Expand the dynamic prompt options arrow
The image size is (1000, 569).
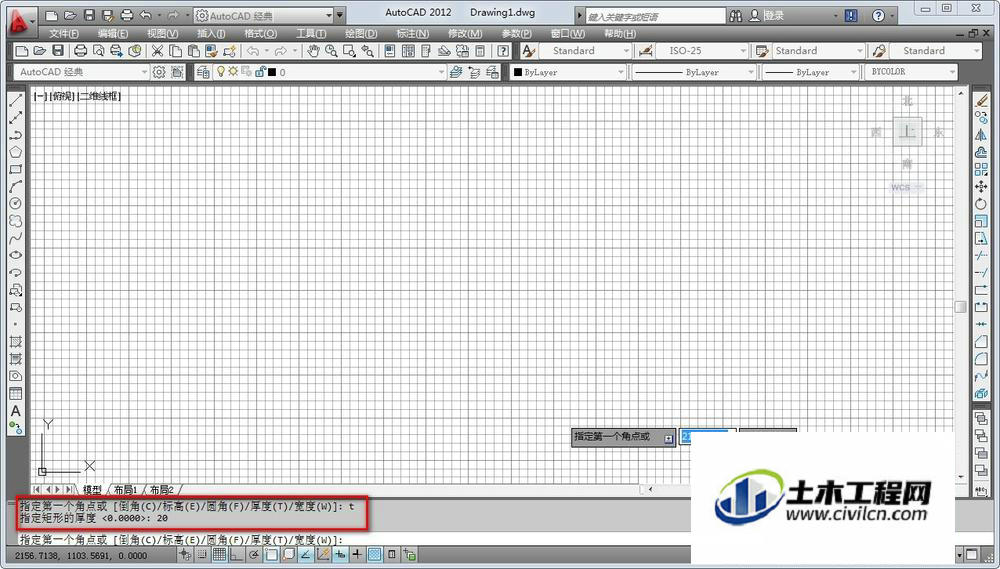tap(668, 438)
